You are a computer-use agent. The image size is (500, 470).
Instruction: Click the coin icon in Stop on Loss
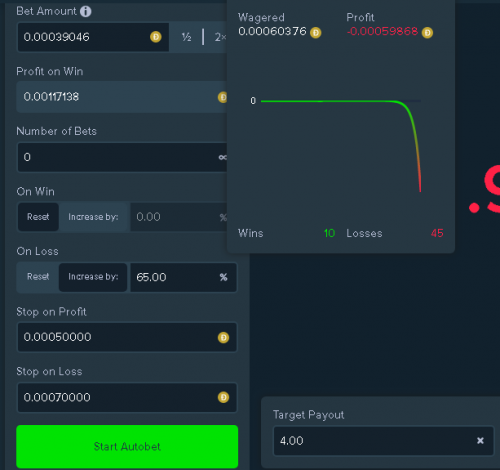223,397
